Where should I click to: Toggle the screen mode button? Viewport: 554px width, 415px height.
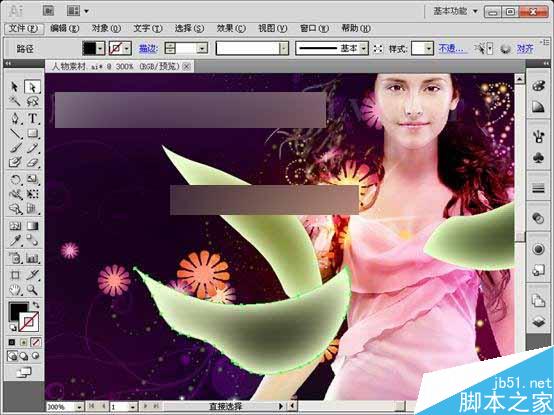24,372
